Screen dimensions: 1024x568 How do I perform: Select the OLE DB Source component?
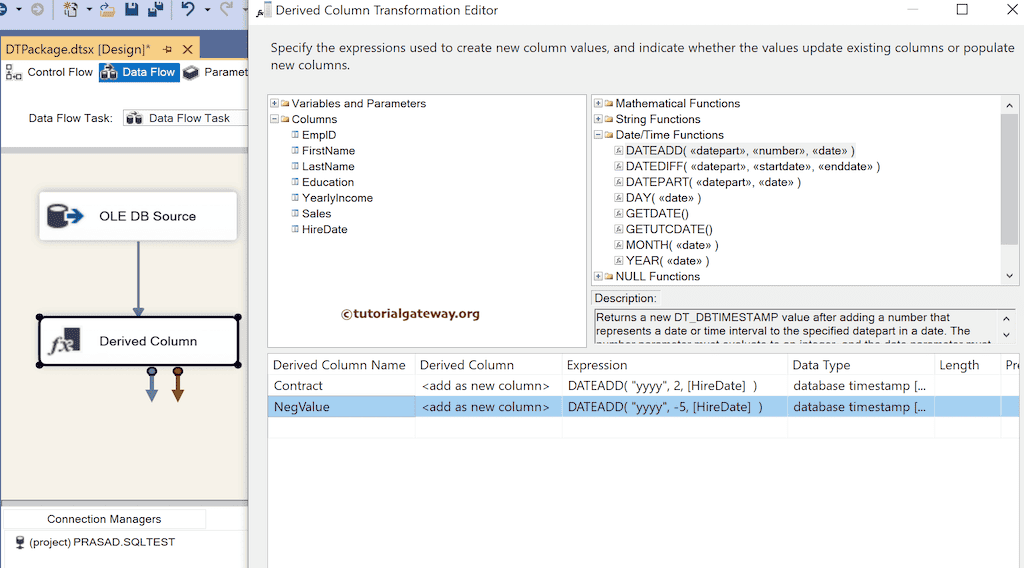tap(138, 216)
